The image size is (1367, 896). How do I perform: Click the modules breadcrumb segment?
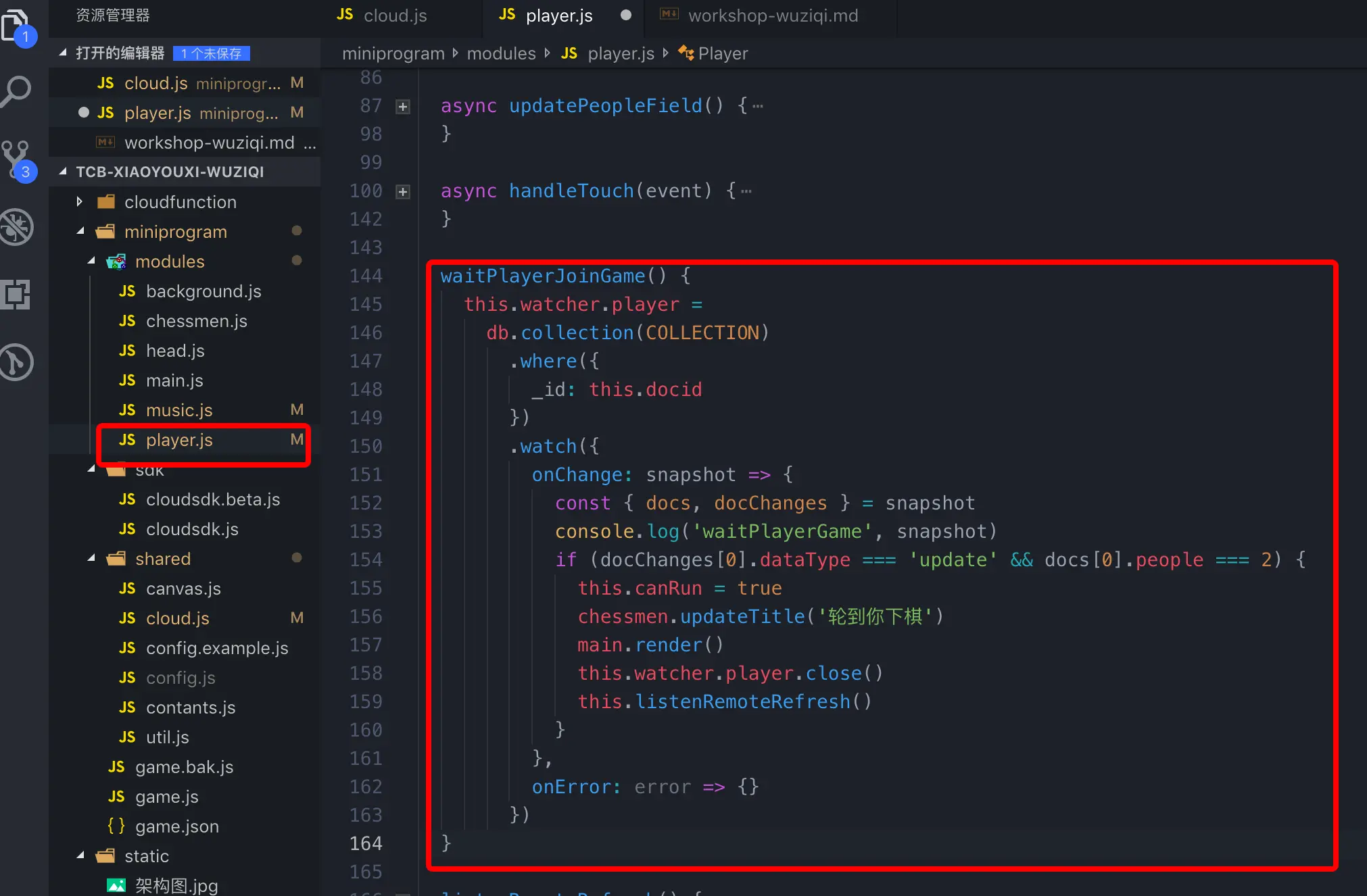click(501, 53)
